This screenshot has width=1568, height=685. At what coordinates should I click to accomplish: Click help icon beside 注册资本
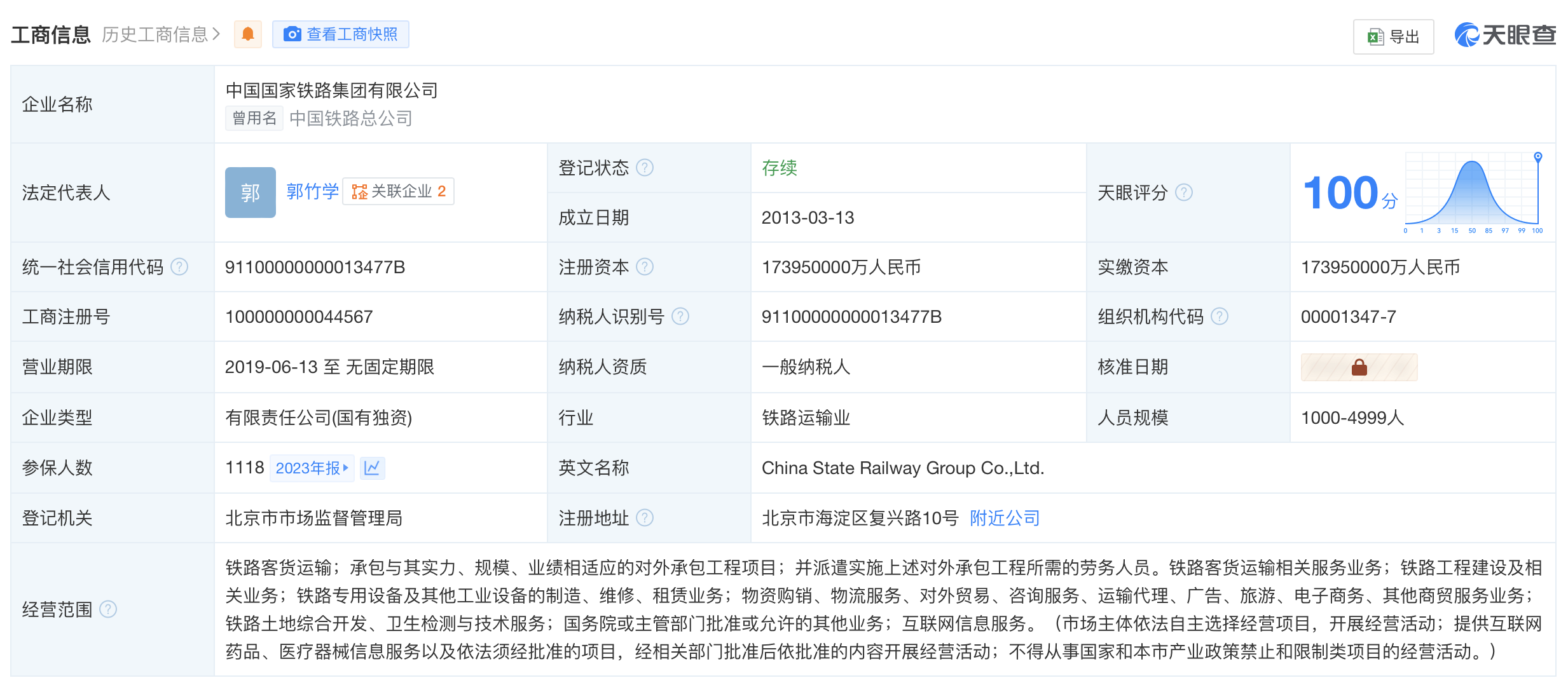coord(645,267)
